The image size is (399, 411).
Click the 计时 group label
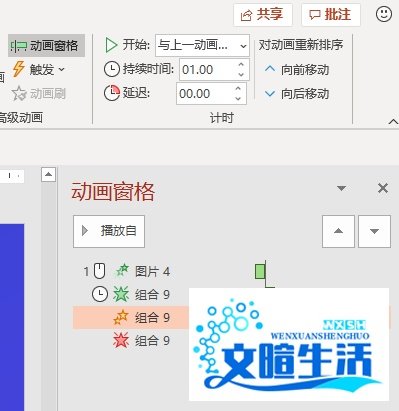[x=222, y=118]
